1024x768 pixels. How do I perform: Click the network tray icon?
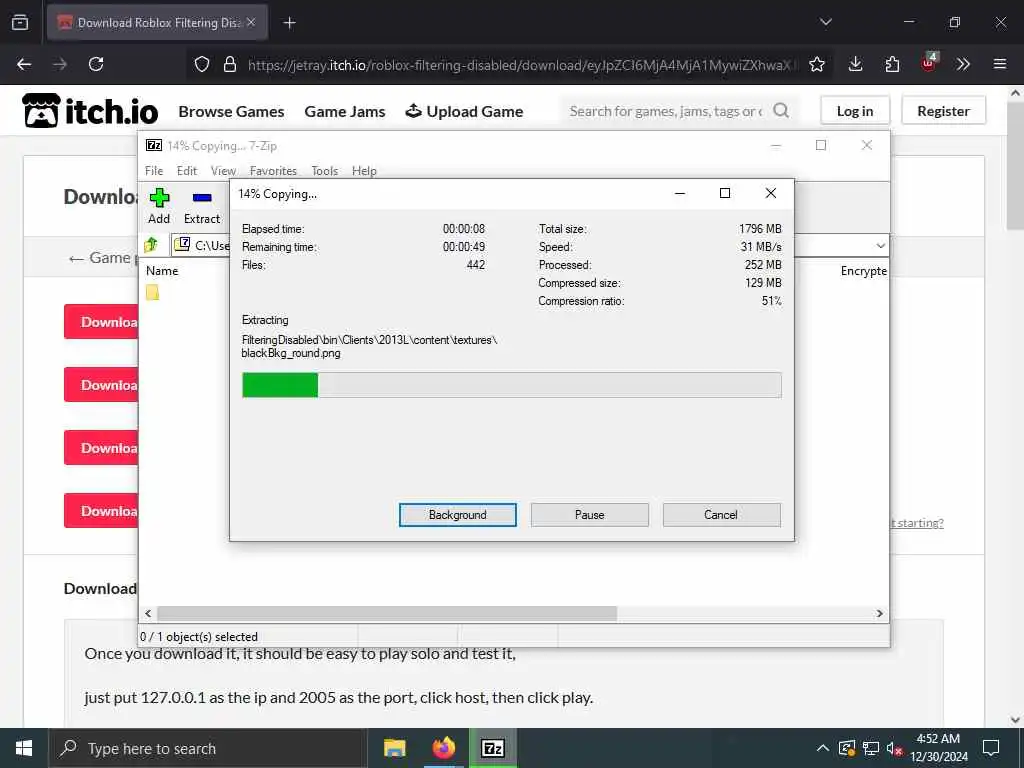click(x=871, y=748)
